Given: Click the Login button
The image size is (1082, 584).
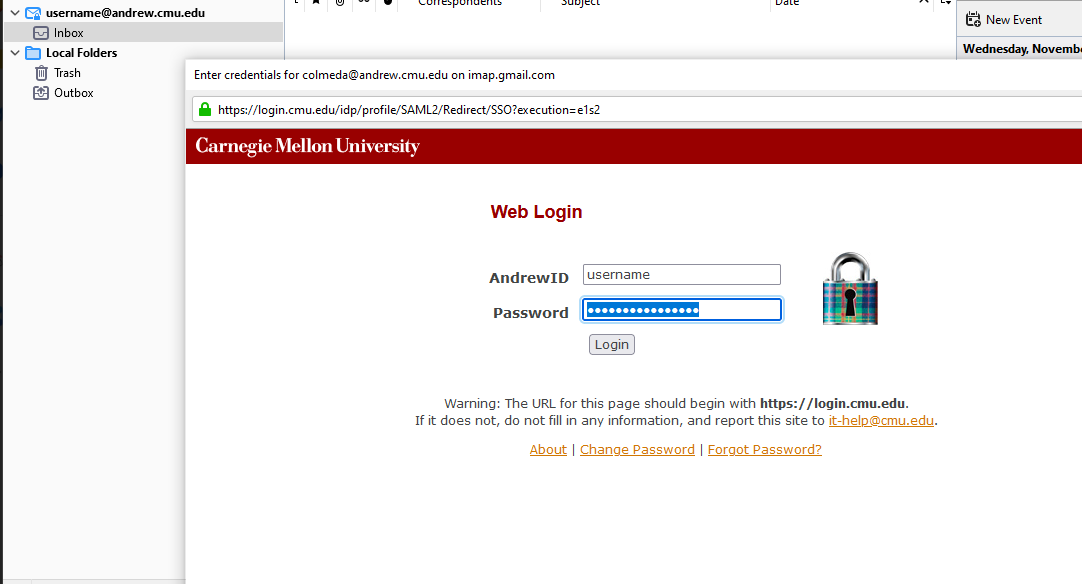Looking at the screenshot, I should pyautogui.click(x=611, y=344).
